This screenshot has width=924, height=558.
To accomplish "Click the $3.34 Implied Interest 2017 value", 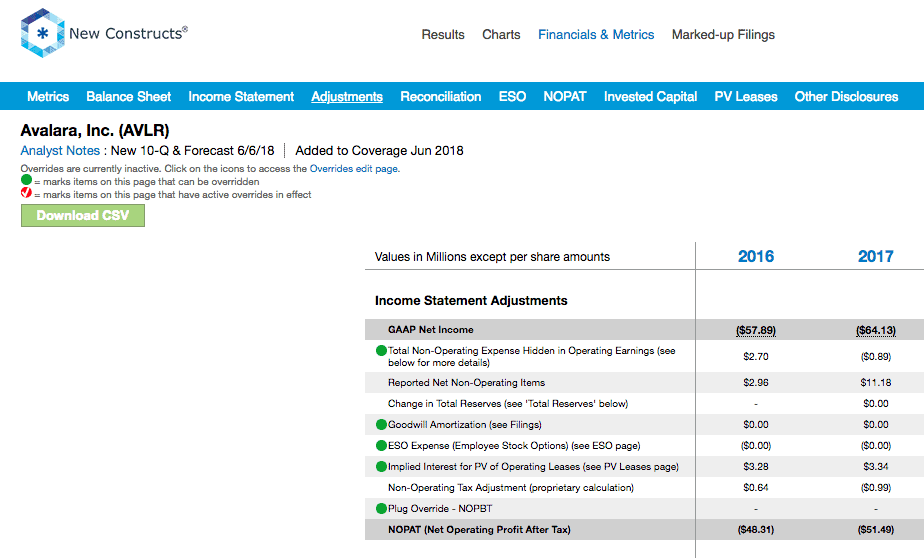I will coord(876,467).
